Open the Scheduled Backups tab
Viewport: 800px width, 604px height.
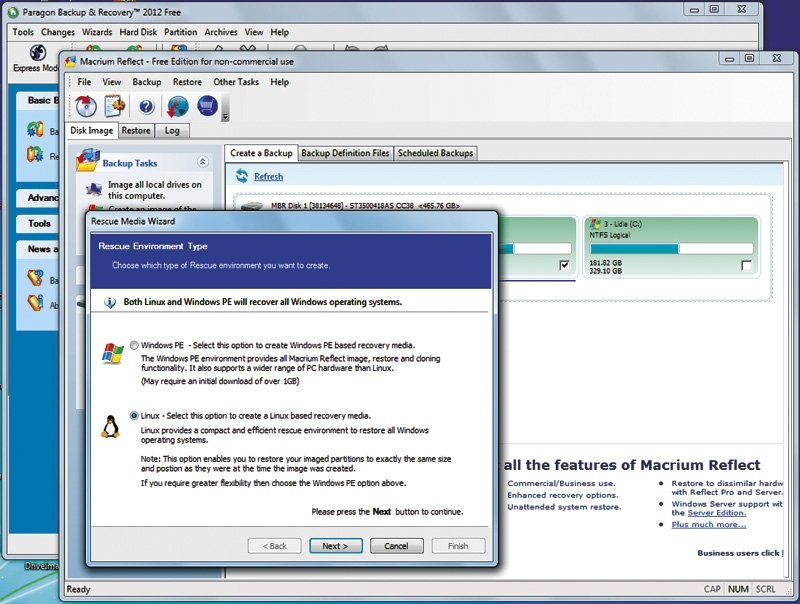(x=436, y=153)
